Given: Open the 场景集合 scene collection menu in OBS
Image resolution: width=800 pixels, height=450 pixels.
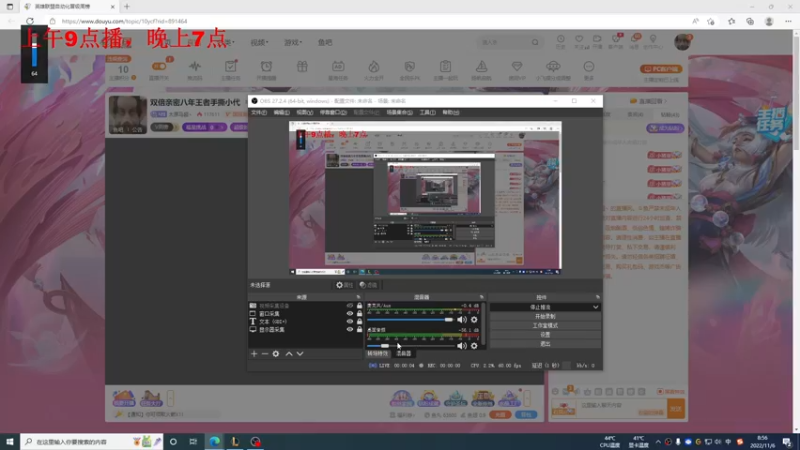Looking at the screenshot, I should click(x=399, y=112).
